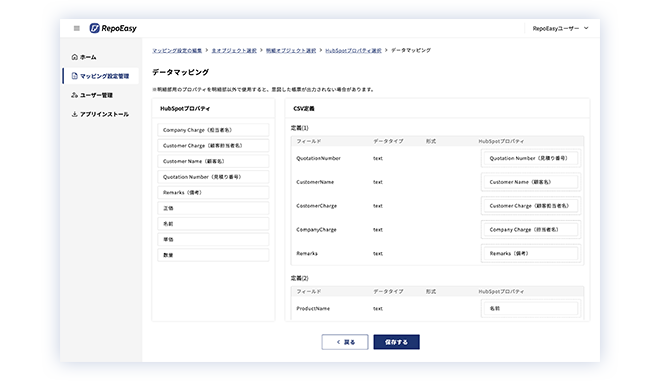The height and width of the screenshot is (381, 660).
Task: Click the CustomerCharge field name text
Action: pos(317,206)
